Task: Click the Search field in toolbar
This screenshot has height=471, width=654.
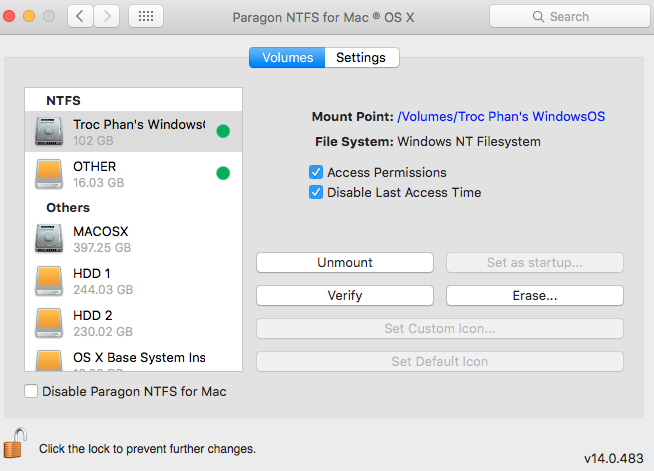Action: click(x=568, y=17)
